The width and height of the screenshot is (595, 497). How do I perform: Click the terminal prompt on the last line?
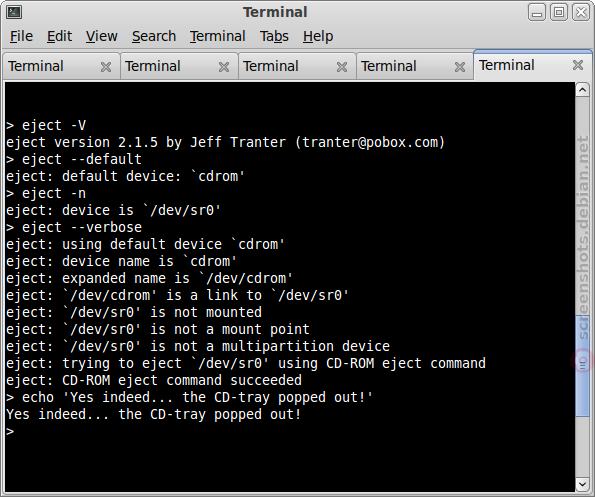click(10, 431)
